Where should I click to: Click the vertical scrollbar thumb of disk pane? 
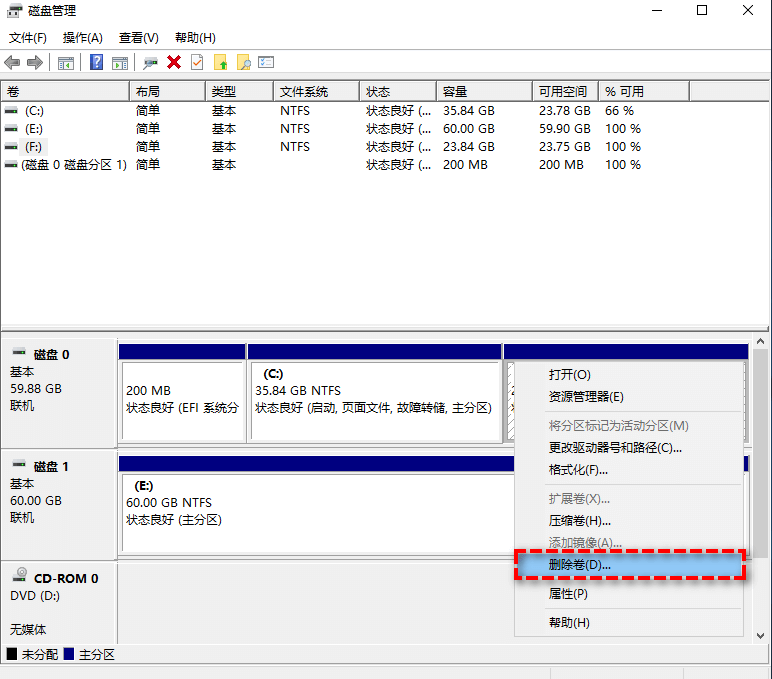(x=760, y=453)
